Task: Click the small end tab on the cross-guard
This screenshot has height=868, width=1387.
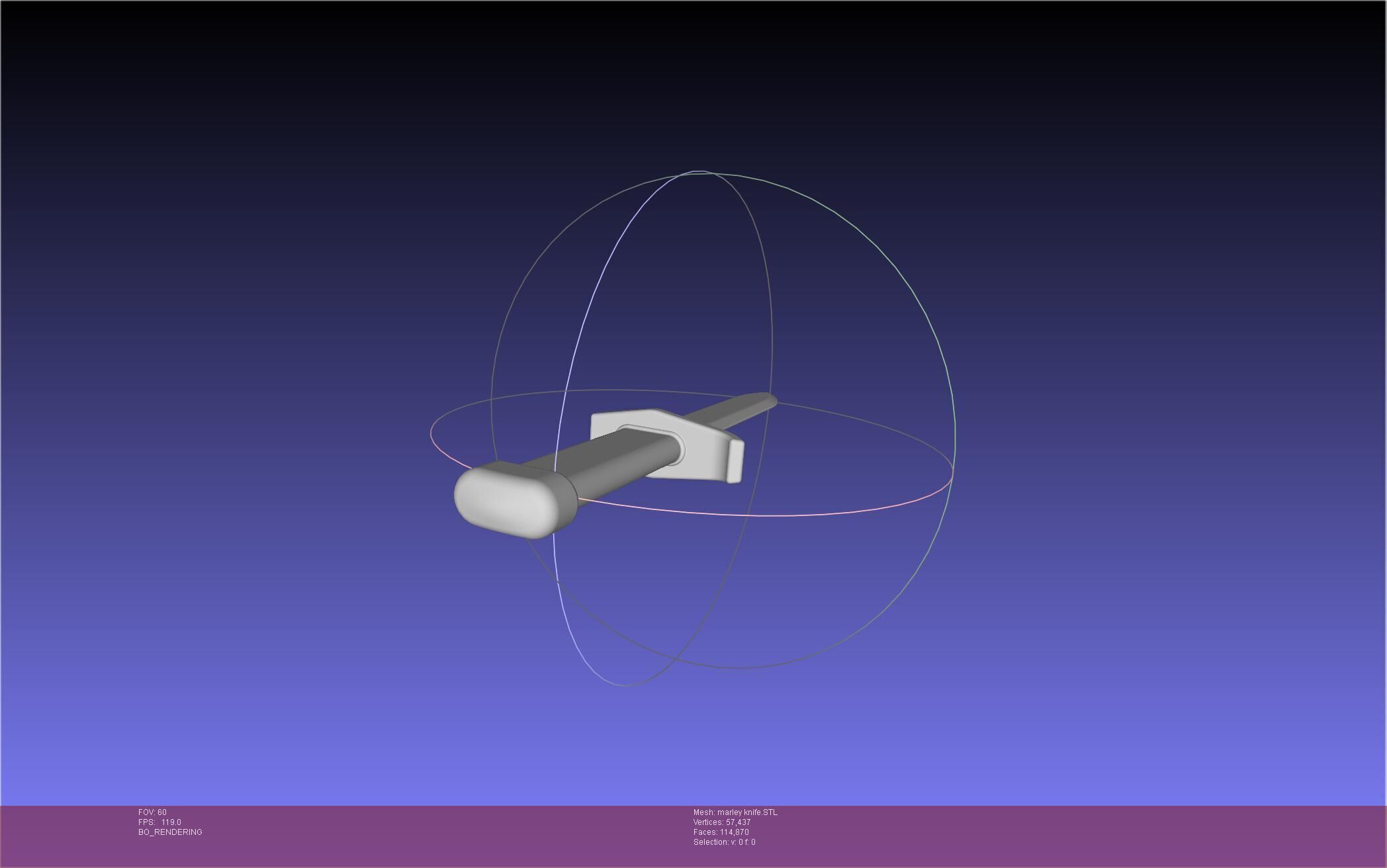Action: [x=735, y=461]
